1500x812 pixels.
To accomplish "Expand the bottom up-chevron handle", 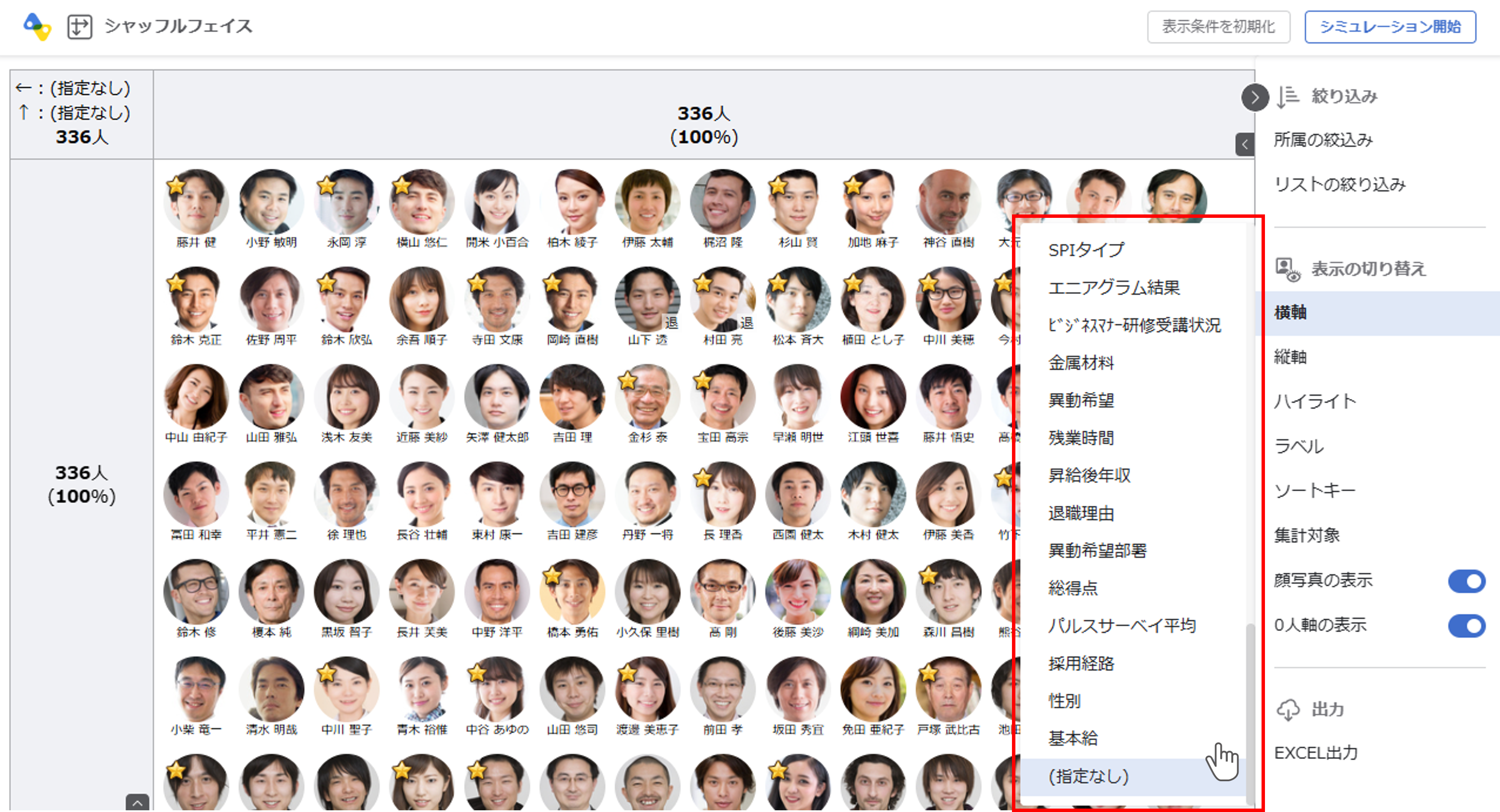I will pyautogui.click(x=137, y=803).
